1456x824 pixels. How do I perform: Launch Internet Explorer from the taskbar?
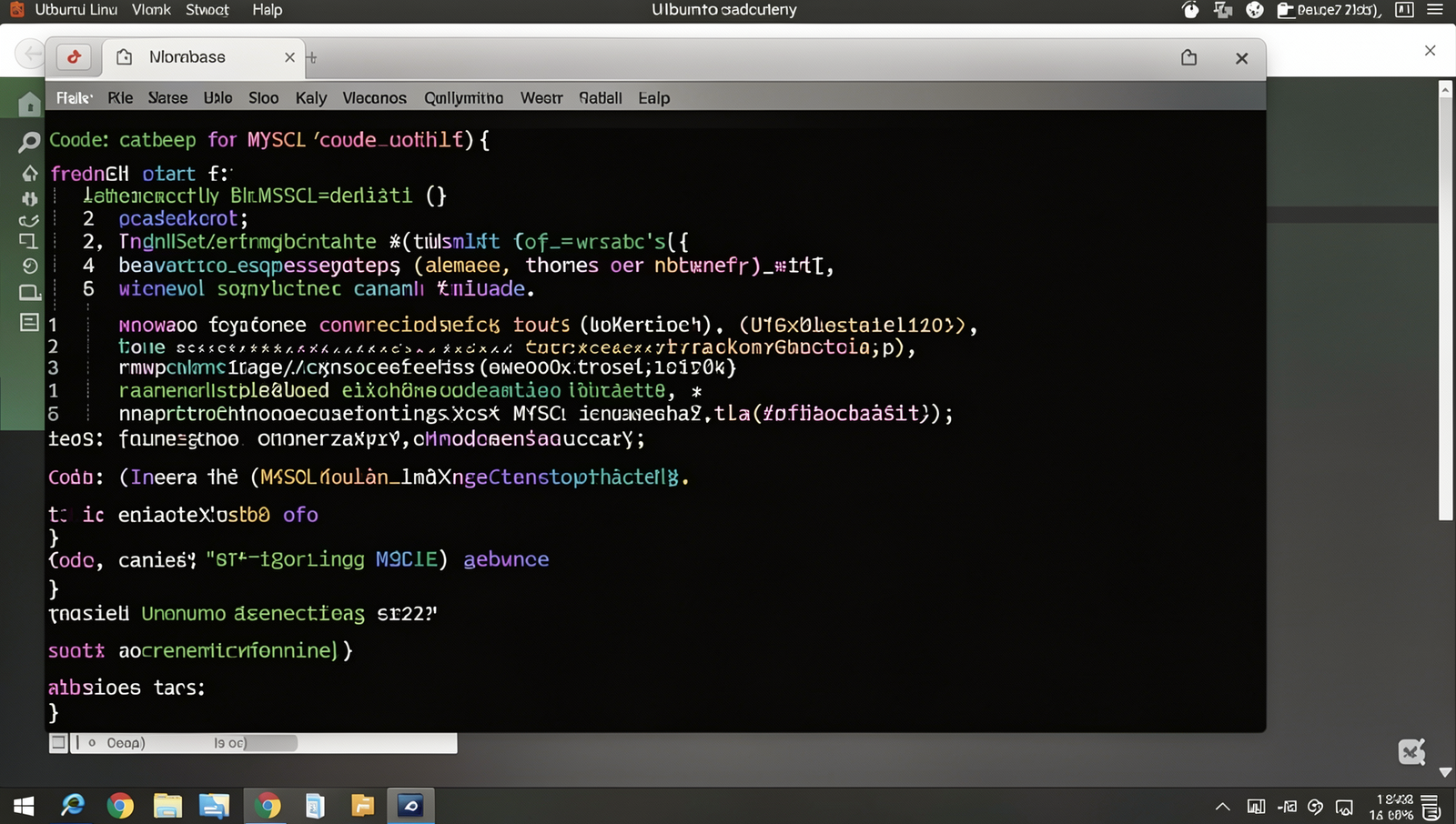coord(72,805)
